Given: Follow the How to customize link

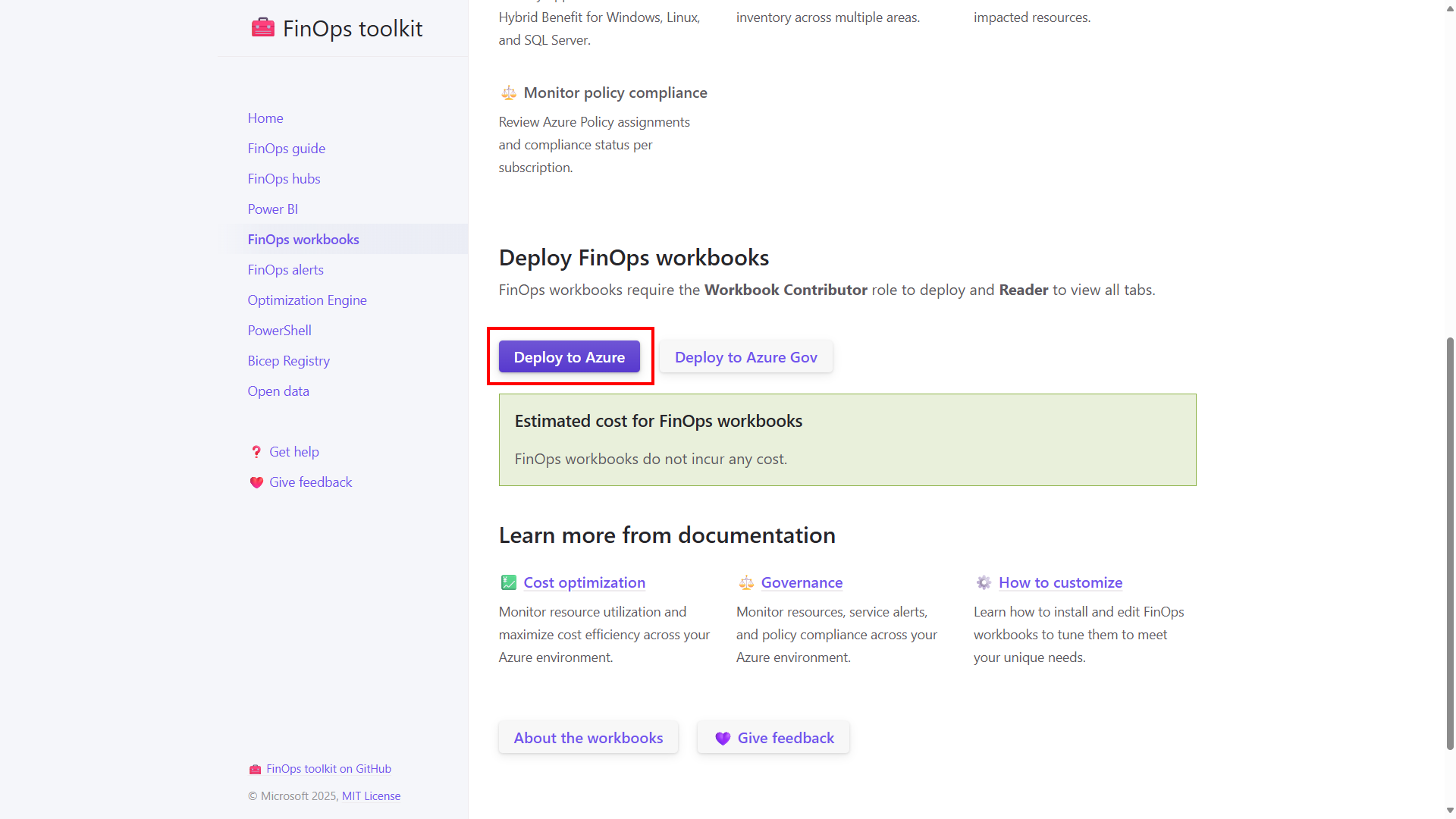Looking at the screenshot, I should (x=1060, y=582).
